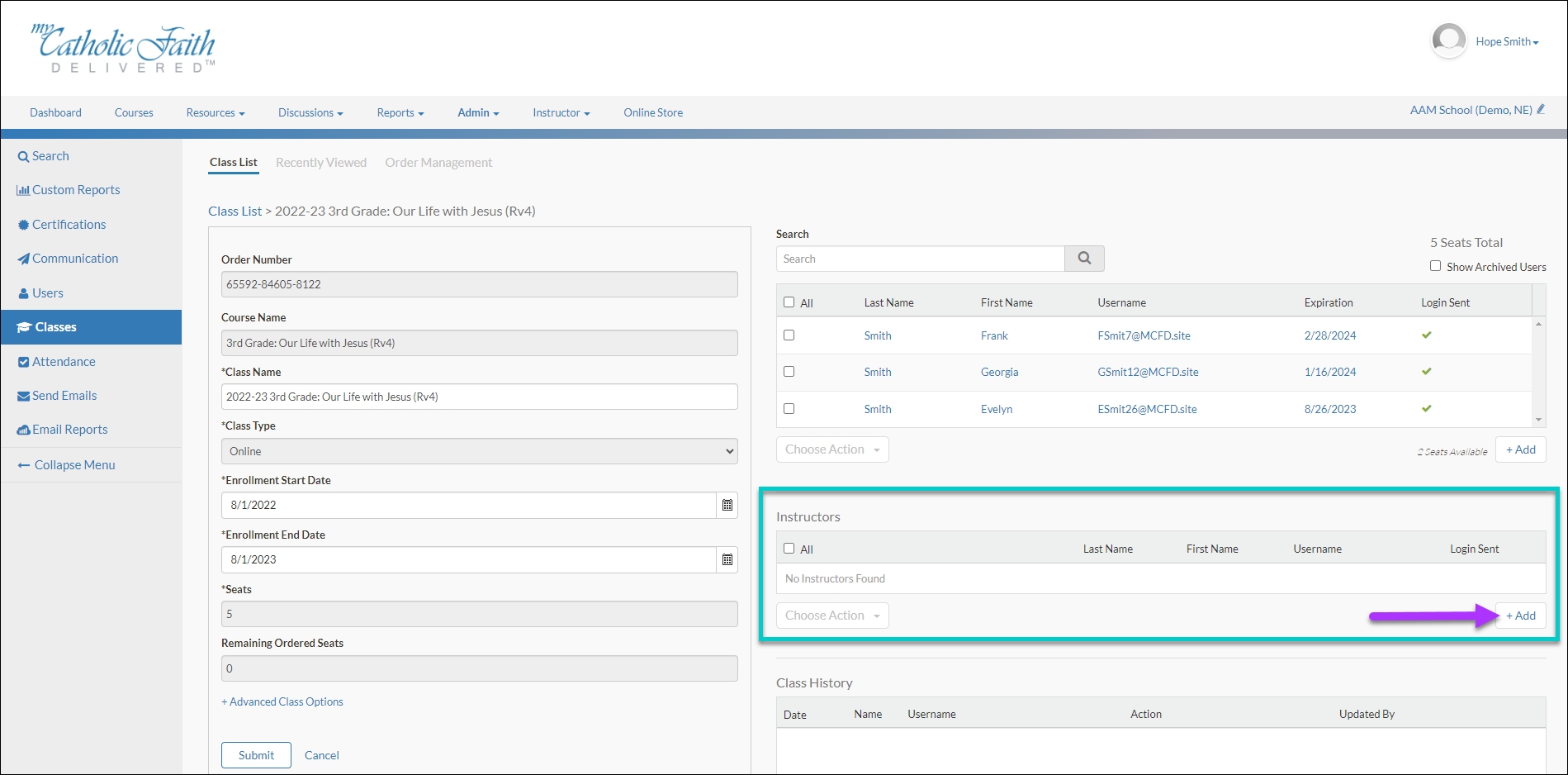The image size is (1568, 775).
Task: Open the Class Type dropdown
Action: pos(480,451)
